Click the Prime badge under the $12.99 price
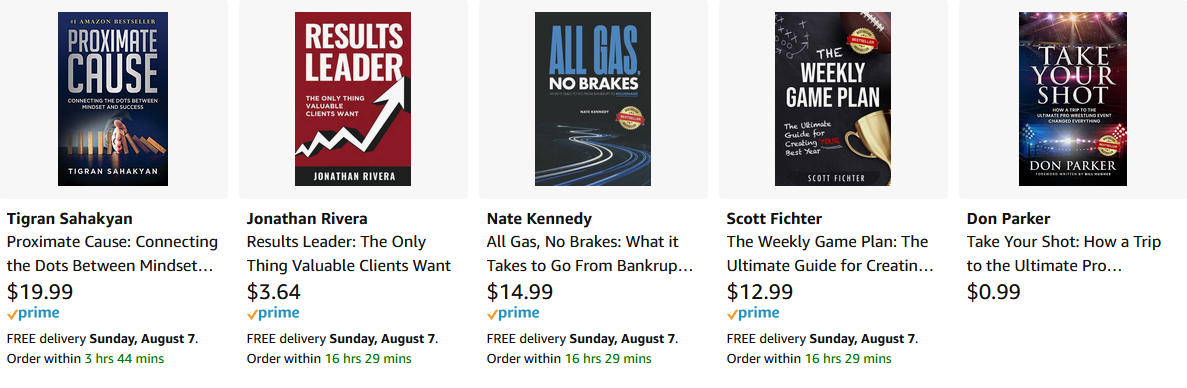Image resolution: width=1187 pixels, height=388 pixels. point(753,313)
